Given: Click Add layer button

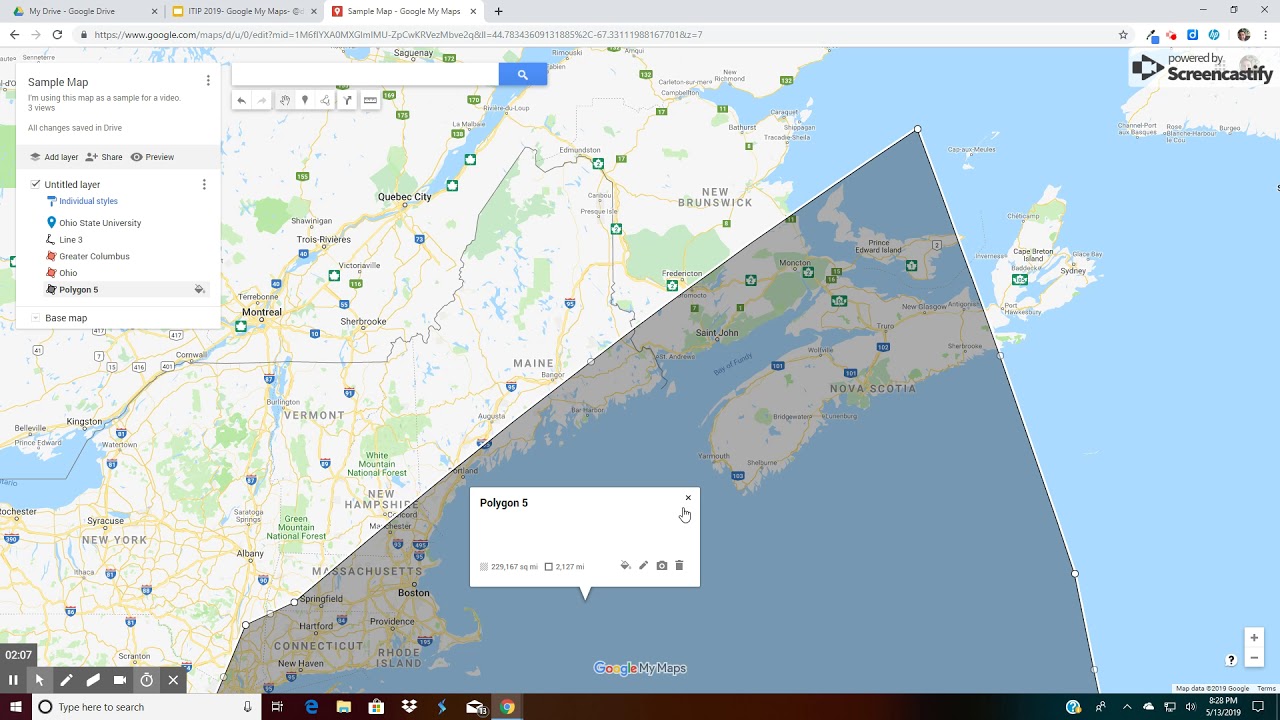Looking at the screenshot, I should (x=54, y=157).
